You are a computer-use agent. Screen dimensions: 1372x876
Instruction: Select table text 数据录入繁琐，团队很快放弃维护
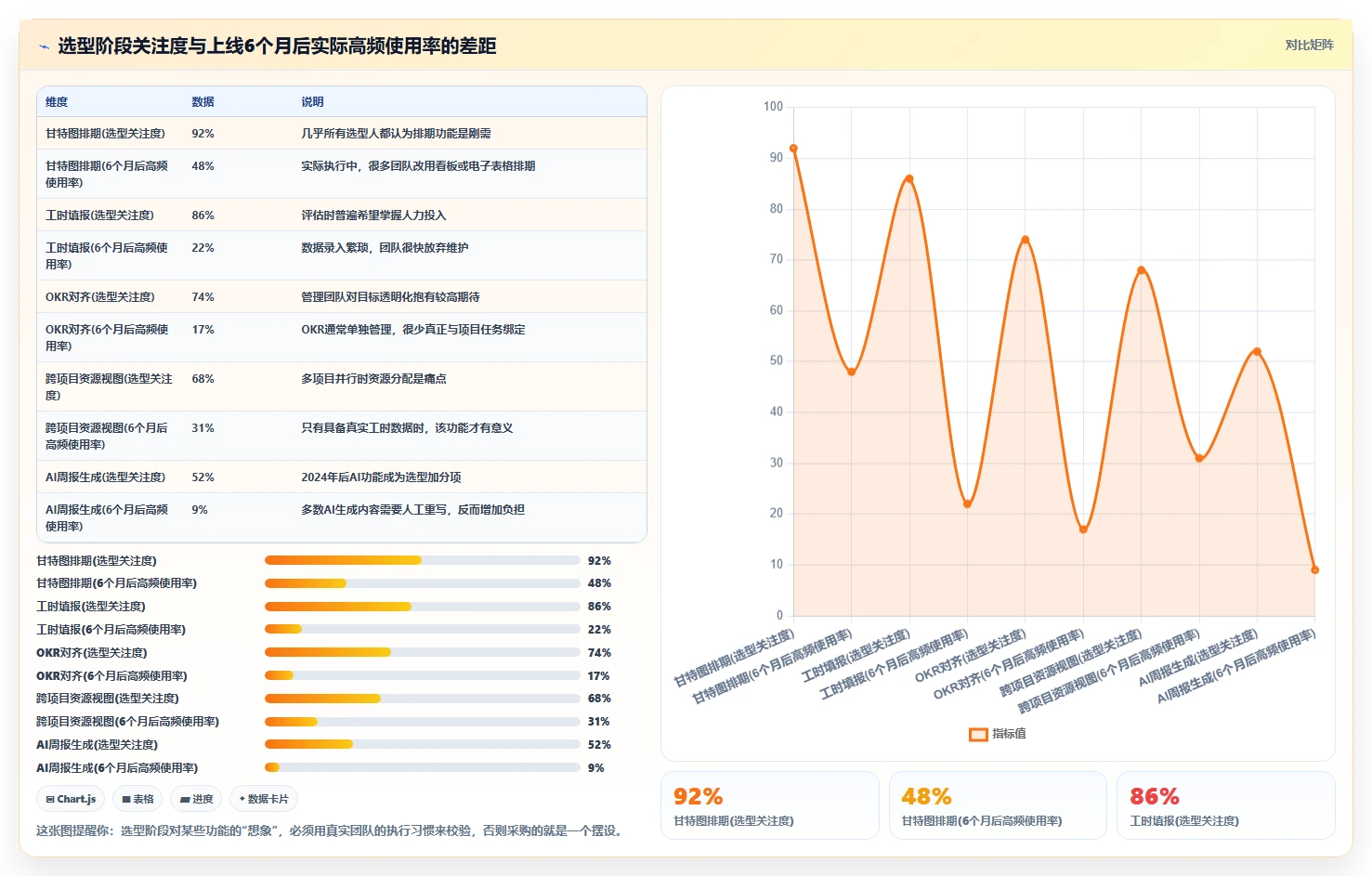click(385, 248)
